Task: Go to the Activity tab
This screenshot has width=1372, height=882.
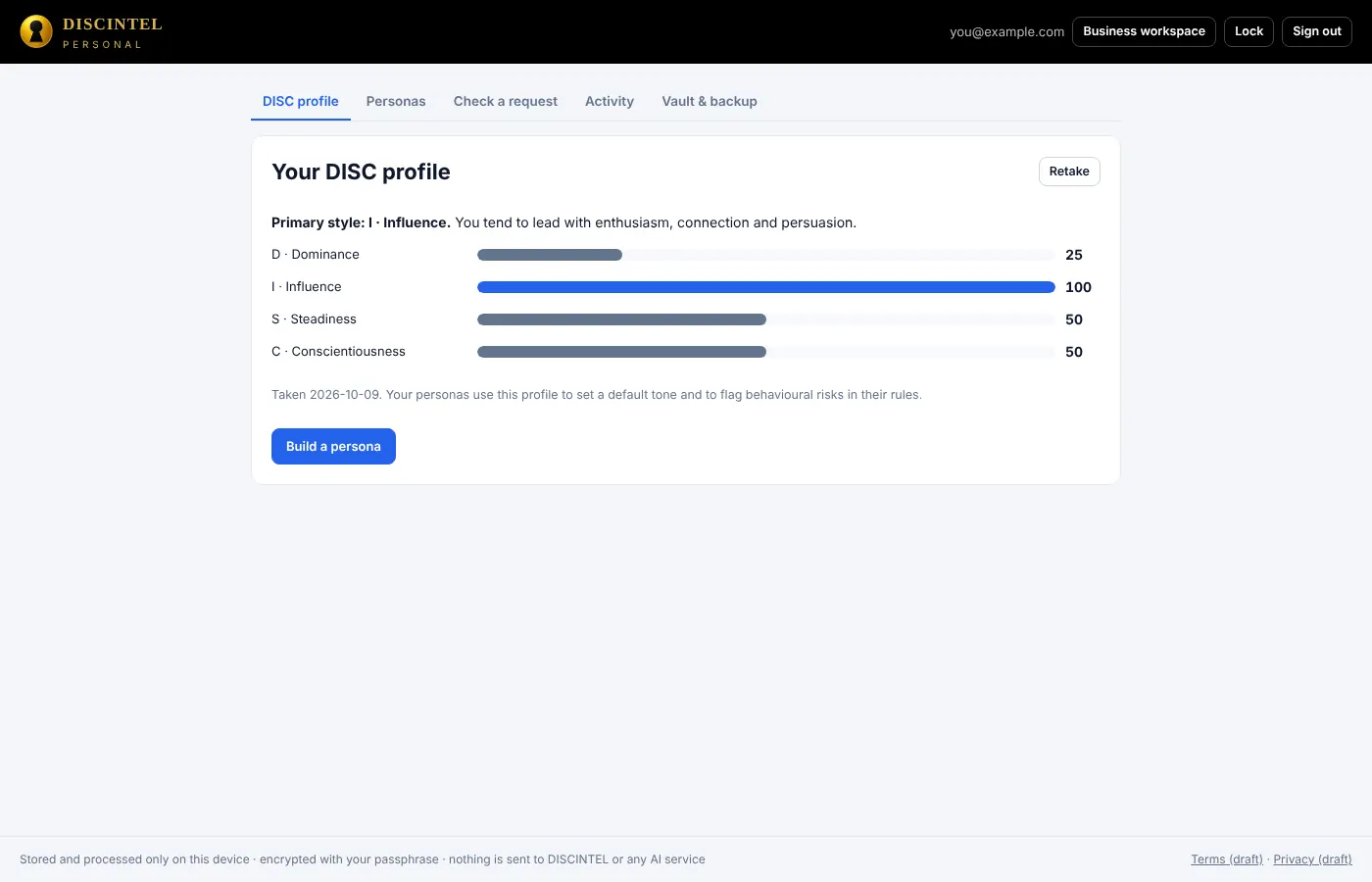Action: tap(610, 101)
